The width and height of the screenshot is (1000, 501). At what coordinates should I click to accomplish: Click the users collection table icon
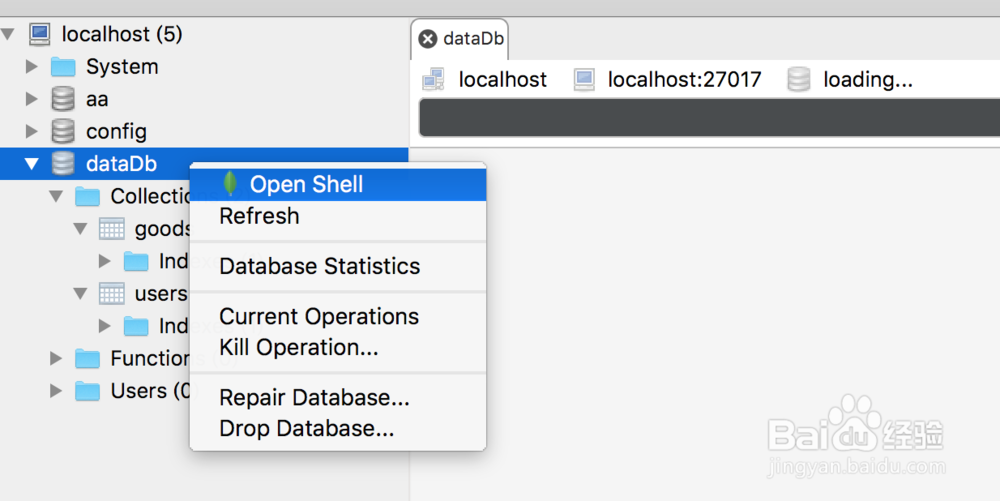112,294
